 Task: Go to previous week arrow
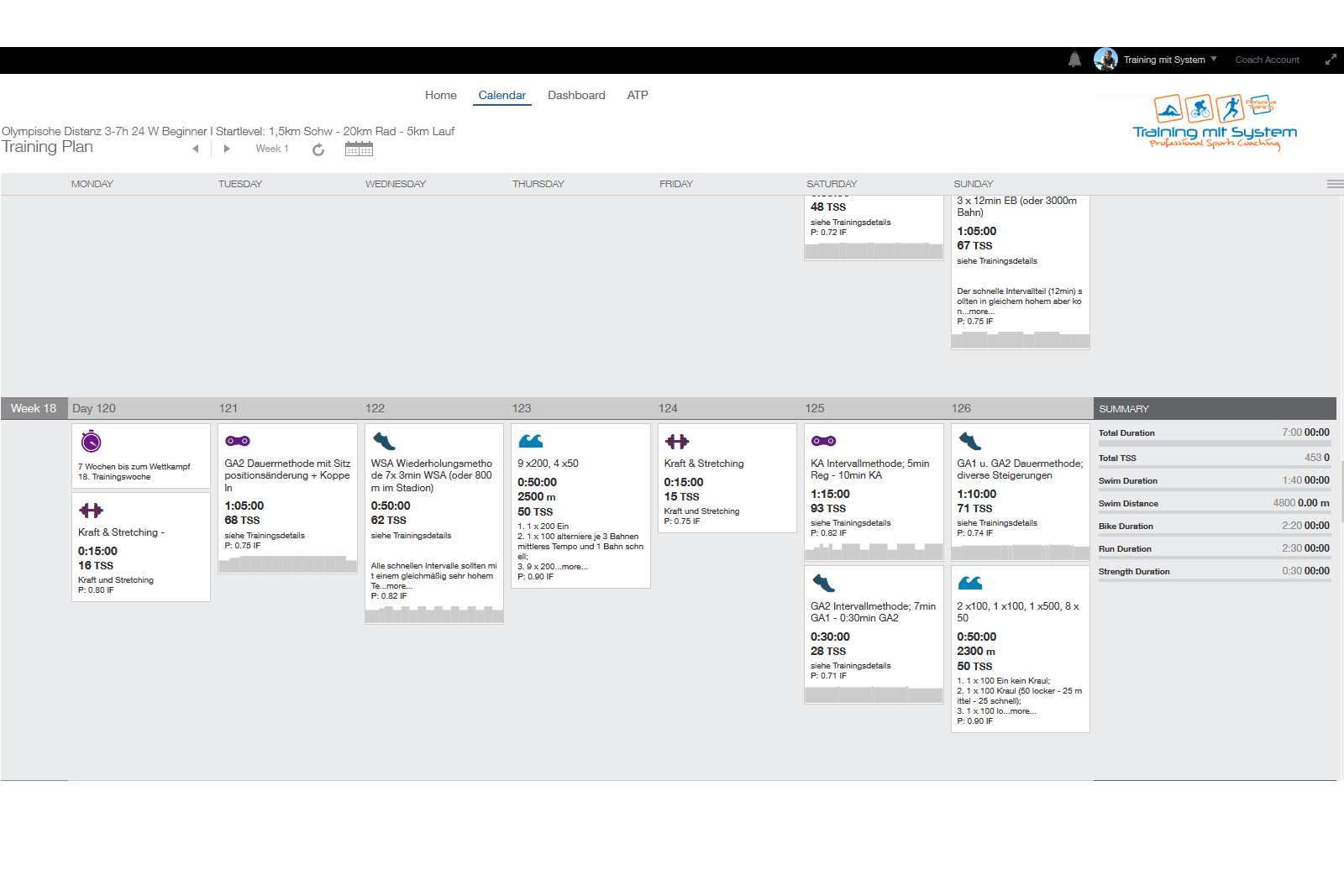point(196,149)
